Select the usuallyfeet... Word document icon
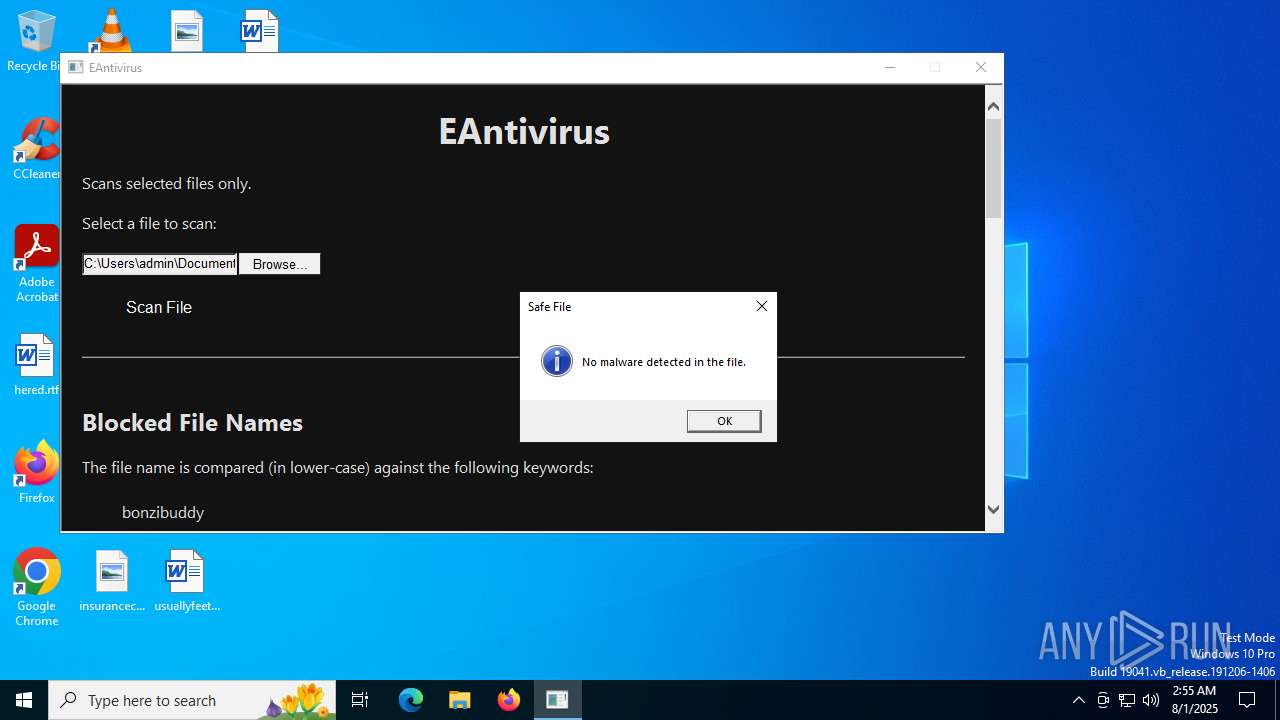Viewport: 1280px width, 720px height. click(x=187, y=581)
